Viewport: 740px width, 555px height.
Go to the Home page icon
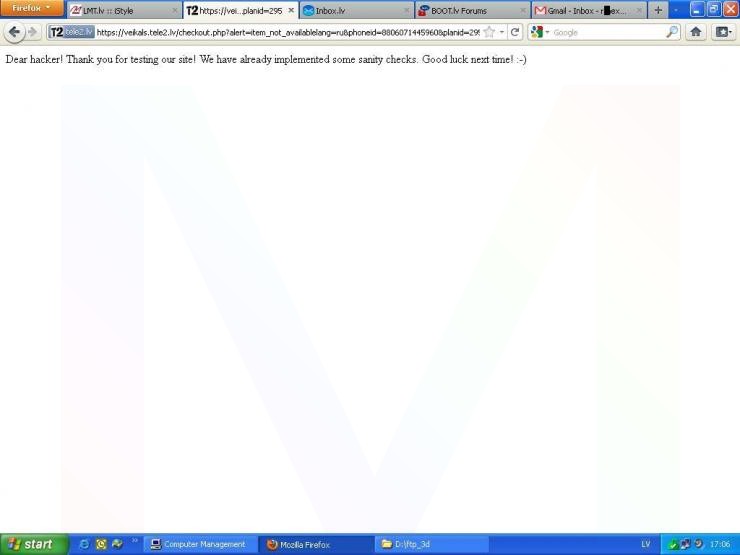coord(696,32)
